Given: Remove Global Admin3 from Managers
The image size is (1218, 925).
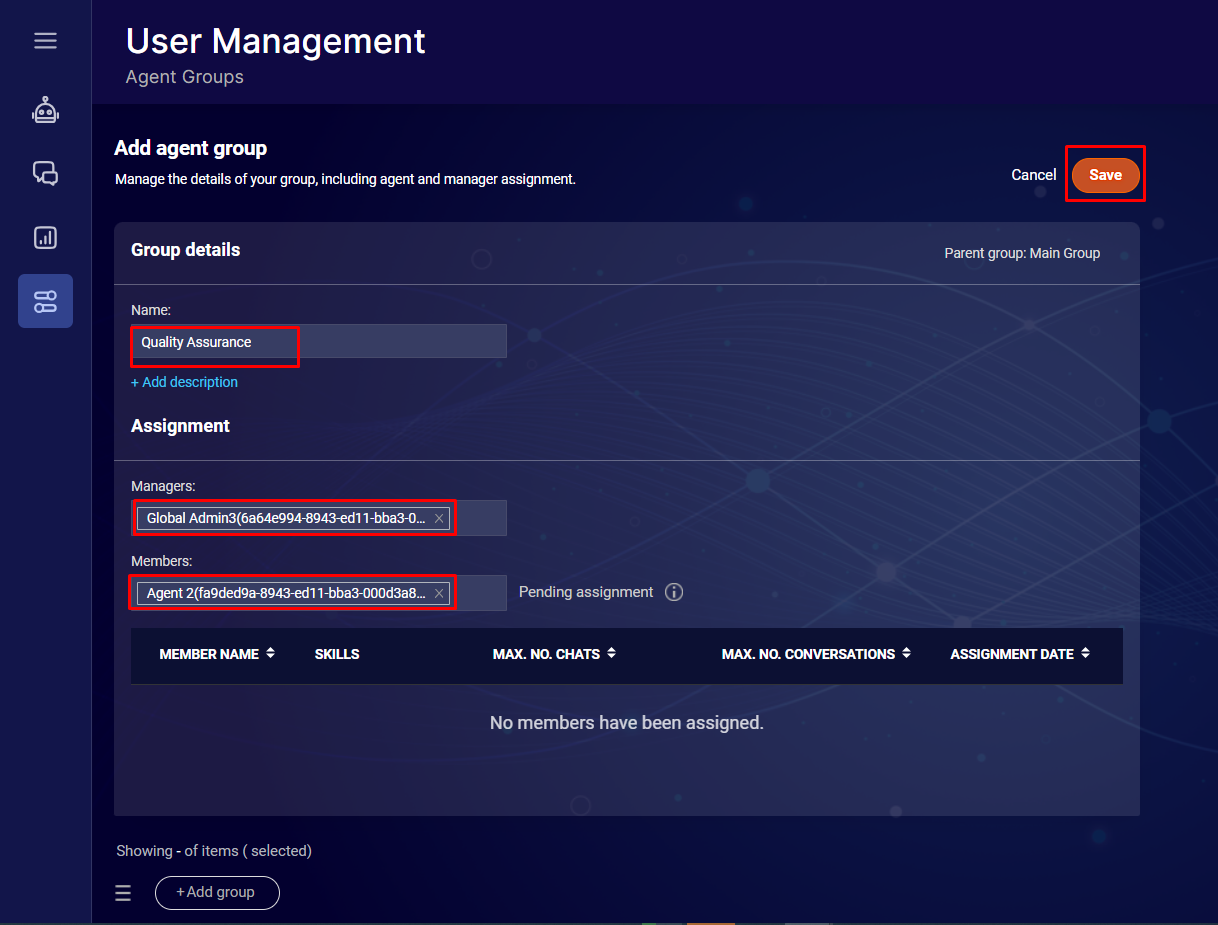Looking at the screenshot, I should click(x=438, y=519).
